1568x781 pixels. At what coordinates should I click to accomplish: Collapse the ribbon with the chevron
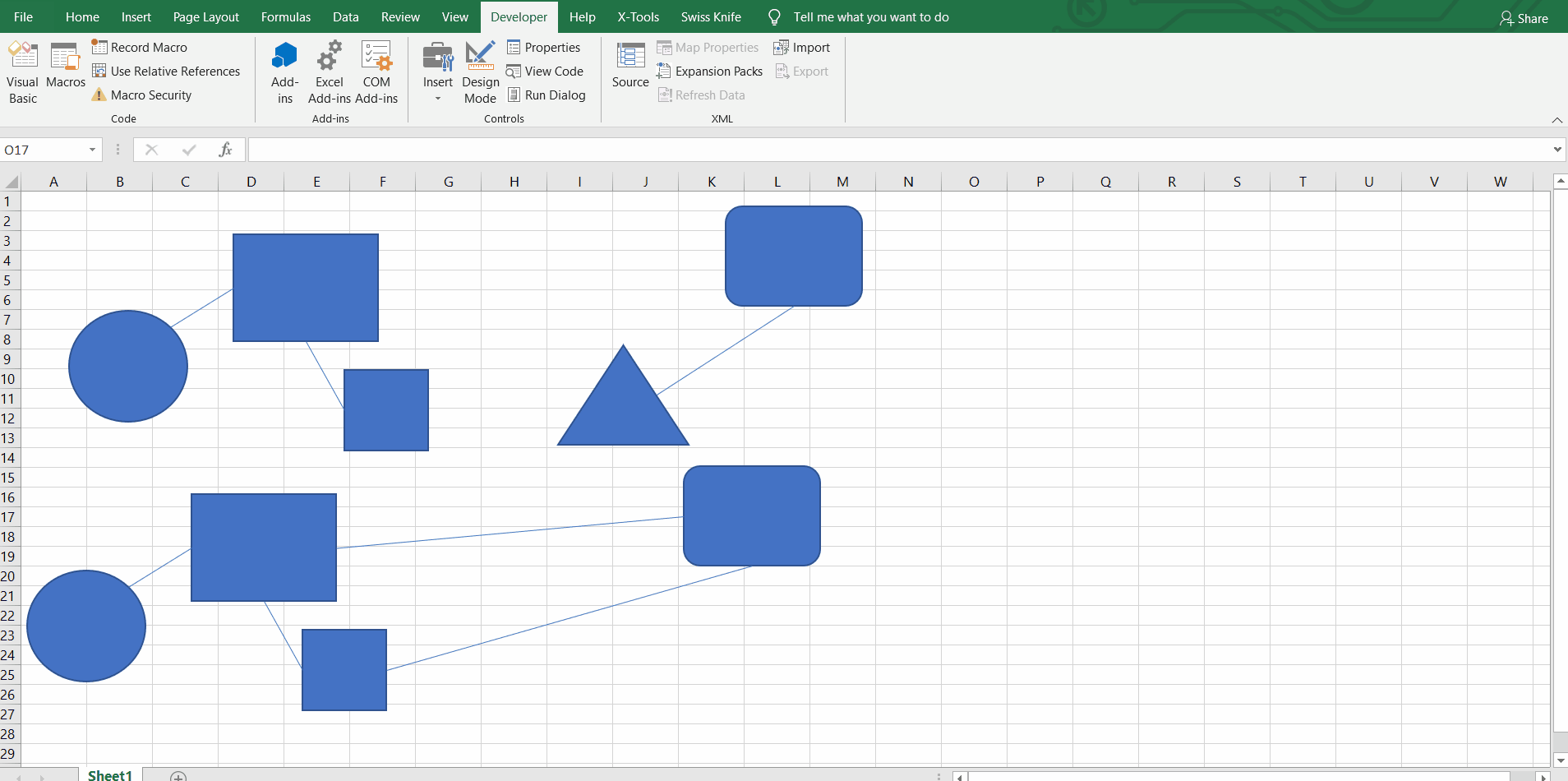click(x=1556, y=121)
